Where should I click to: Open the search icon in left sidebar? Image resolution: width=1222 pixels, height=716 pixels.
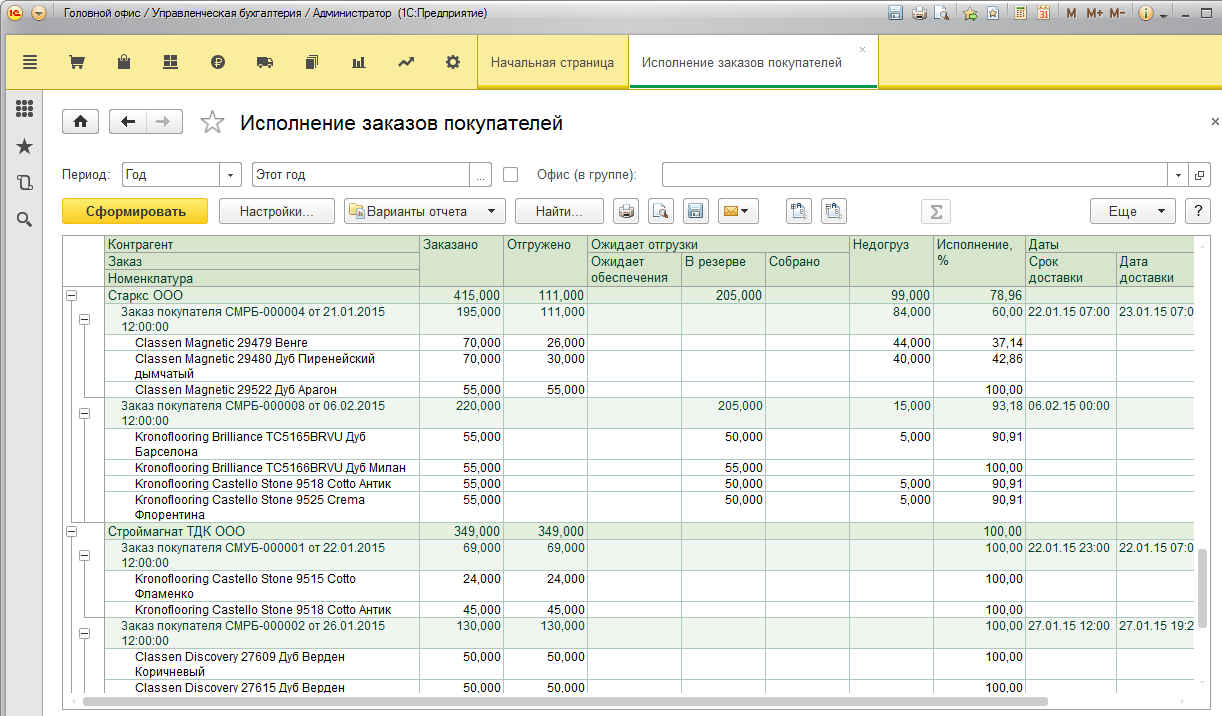(x=25, y=219)
